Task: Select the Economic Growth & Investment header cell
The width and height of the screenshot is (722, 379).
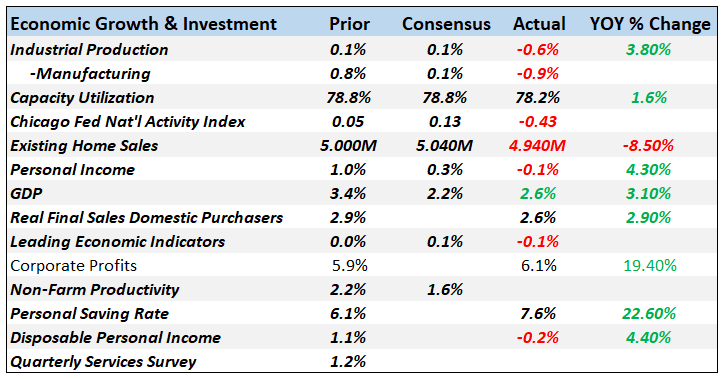Action: tap(143, 24)
